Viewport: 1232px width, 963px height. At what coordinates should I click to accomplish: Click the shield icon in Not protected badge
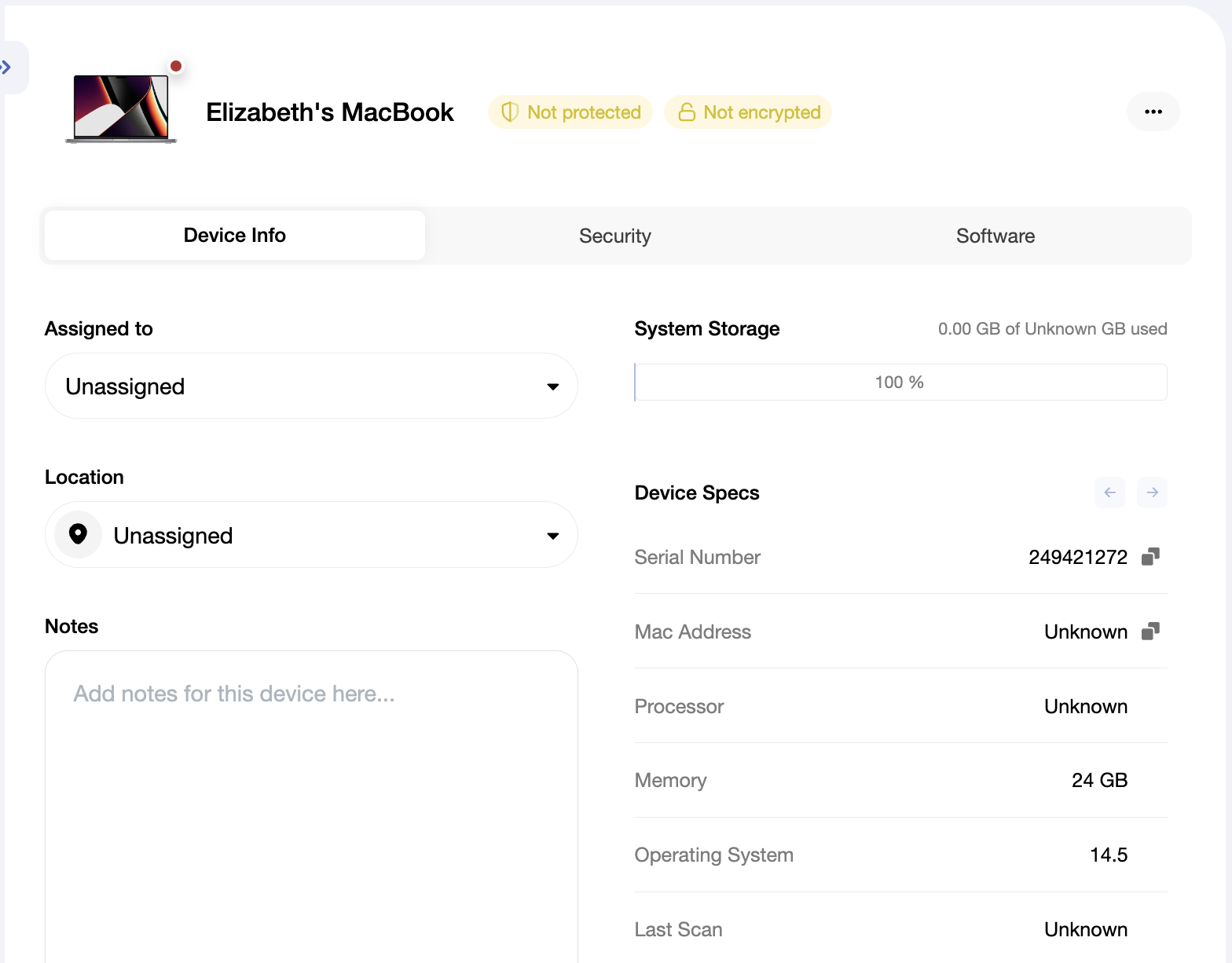[510, 112]
